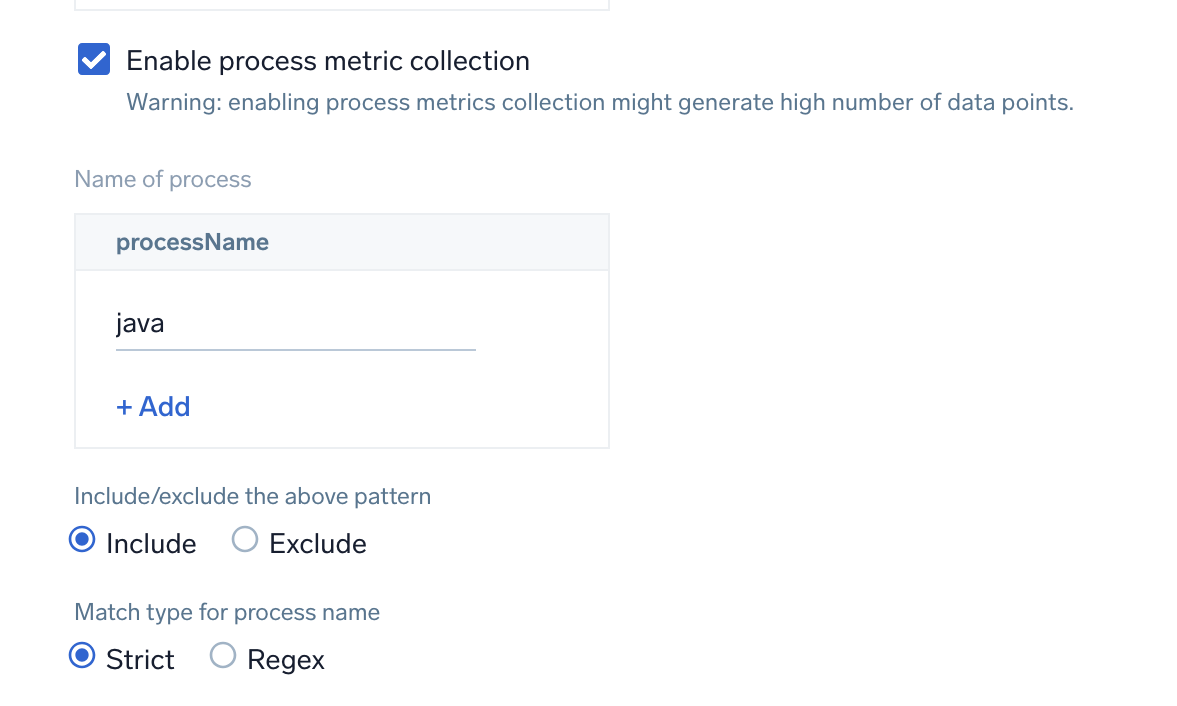1177x706 pixels.
Task: Switch match type to Regex
Action: 222,656
